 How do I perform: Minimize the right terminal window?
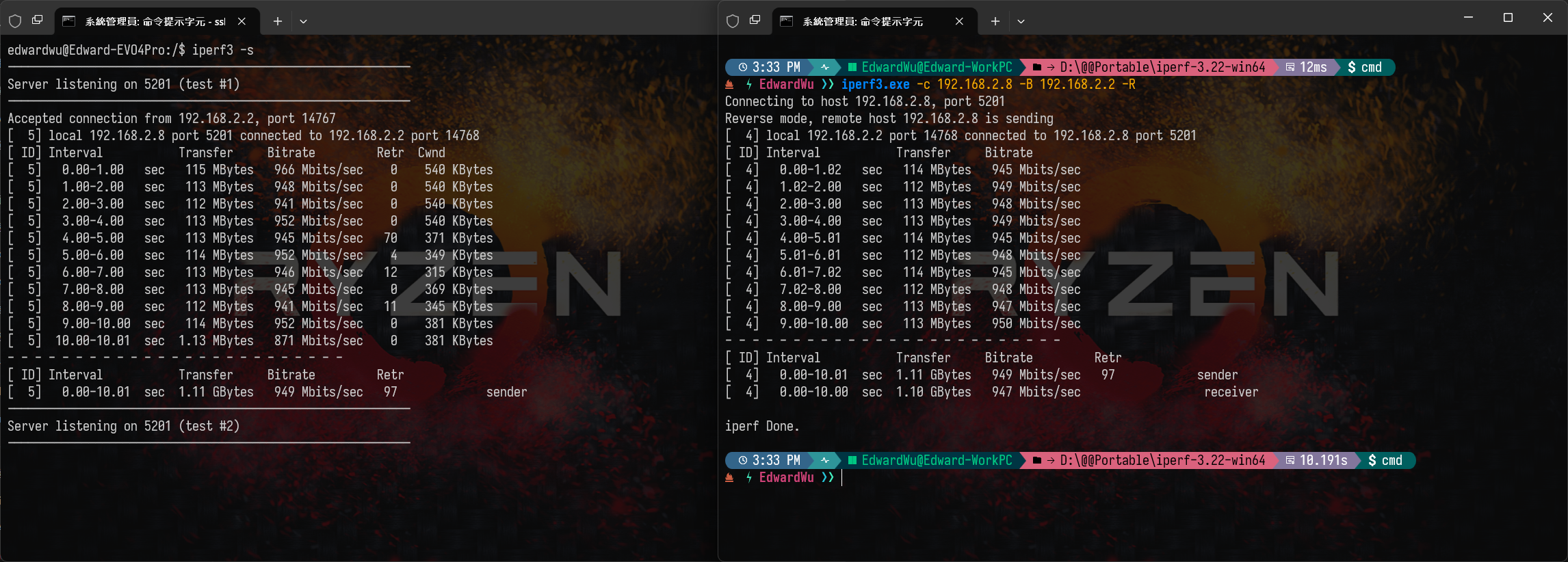[1468, 18]
